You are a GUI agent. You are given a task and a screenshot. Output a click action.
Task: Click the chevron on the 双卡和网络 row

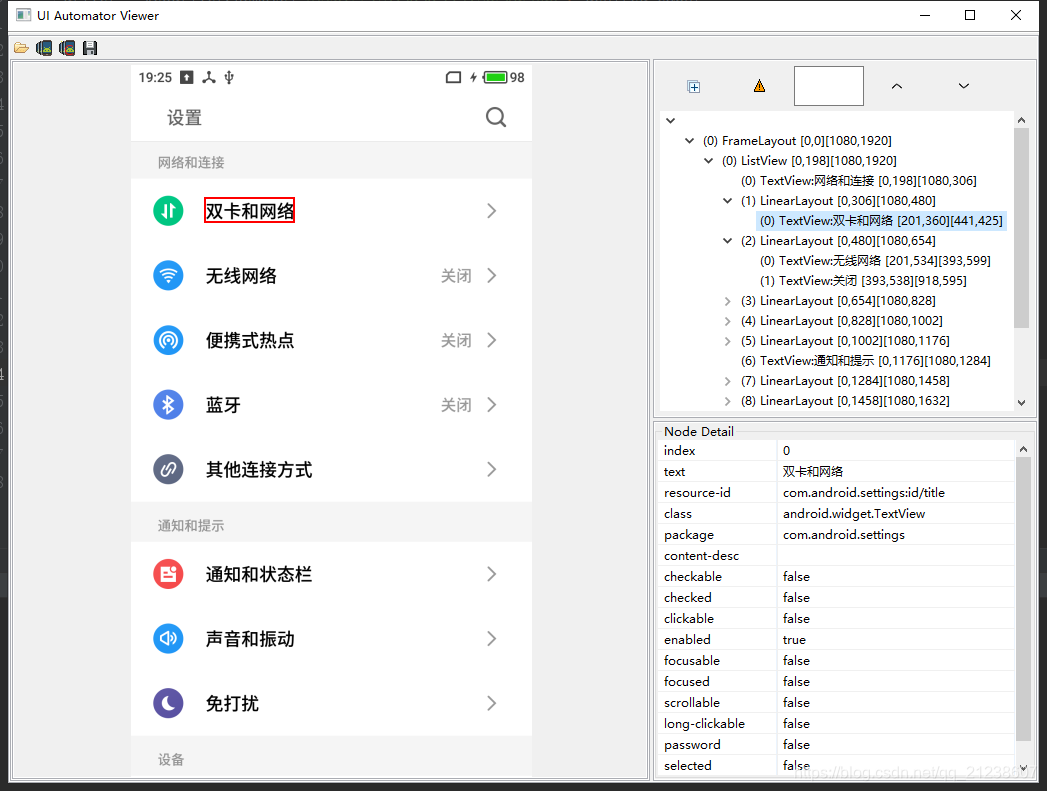(x=492, y=211)
